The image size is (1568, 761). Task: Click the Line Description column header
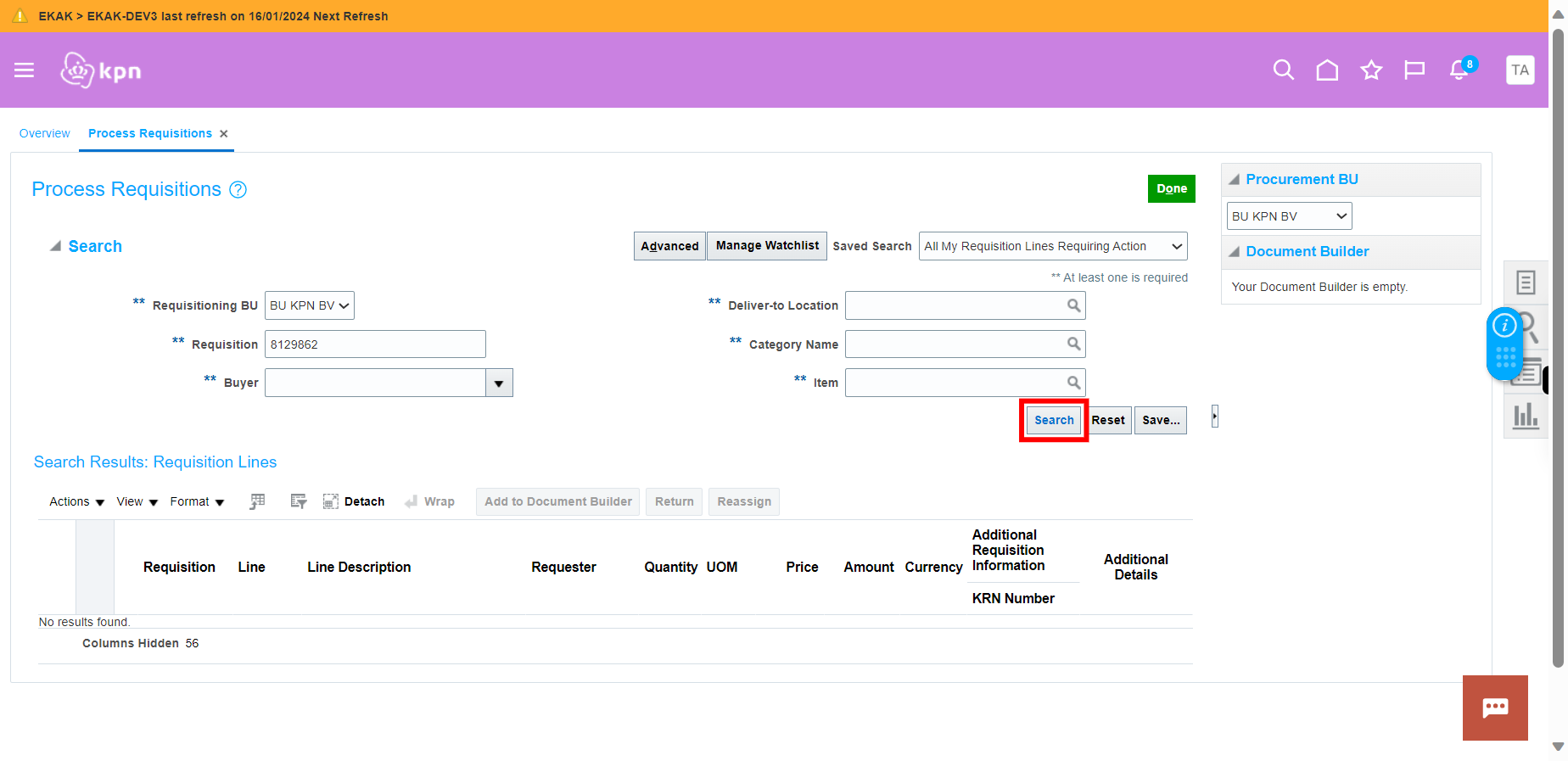pyautogui.click(x=359, y=567)
